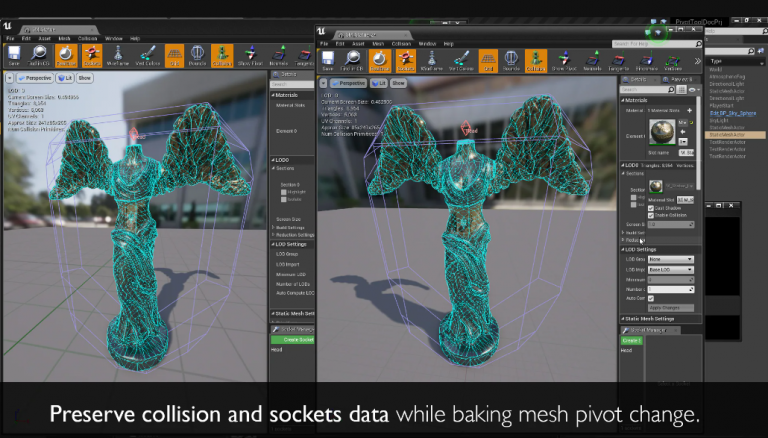Click Create Socket button in right window
The height and width of the screenshot is (438, 768).
pos(632,340)
